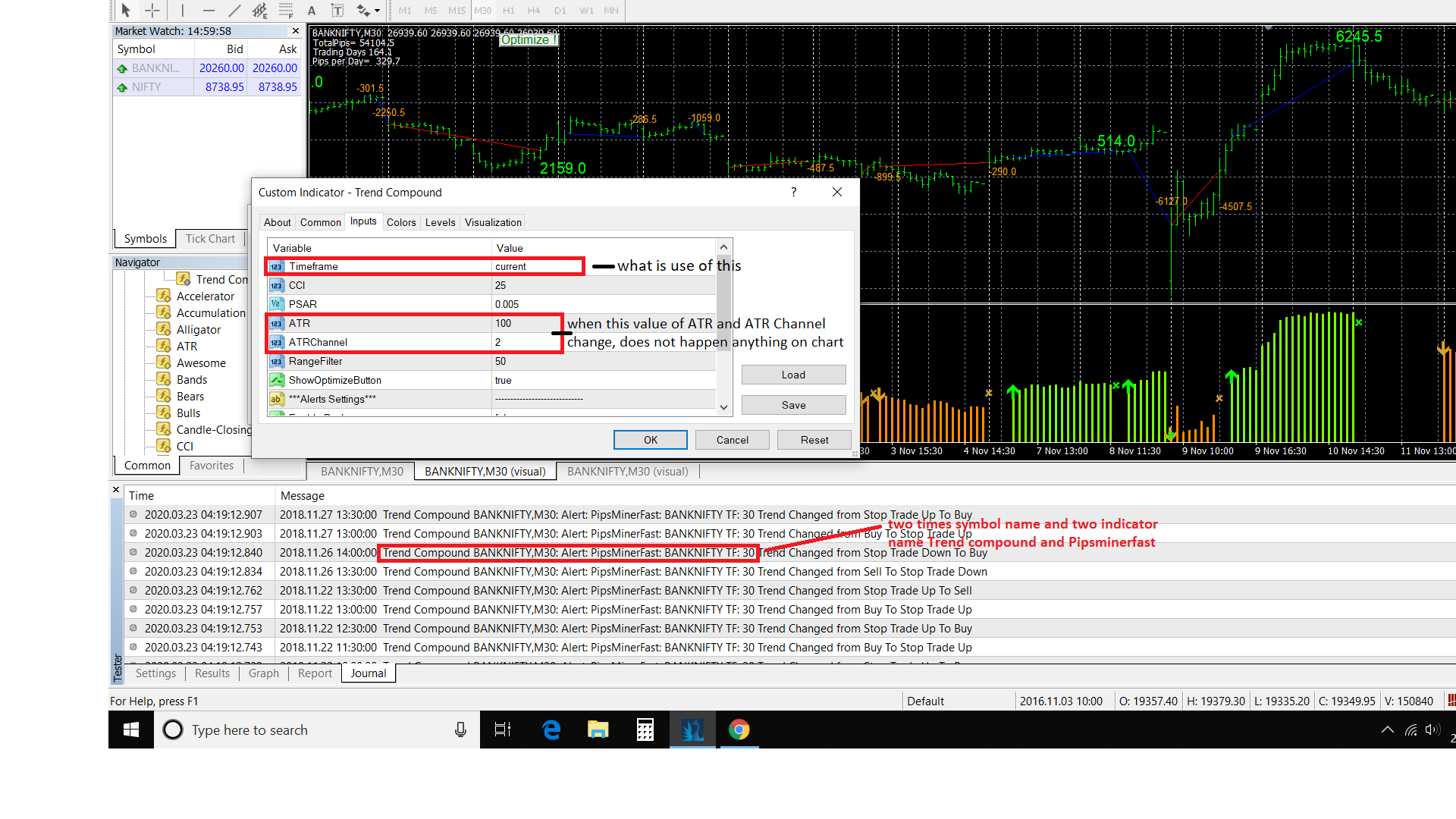The image size is (1456, 819).
Task: Open the Visualization tab
Action: 493,222
